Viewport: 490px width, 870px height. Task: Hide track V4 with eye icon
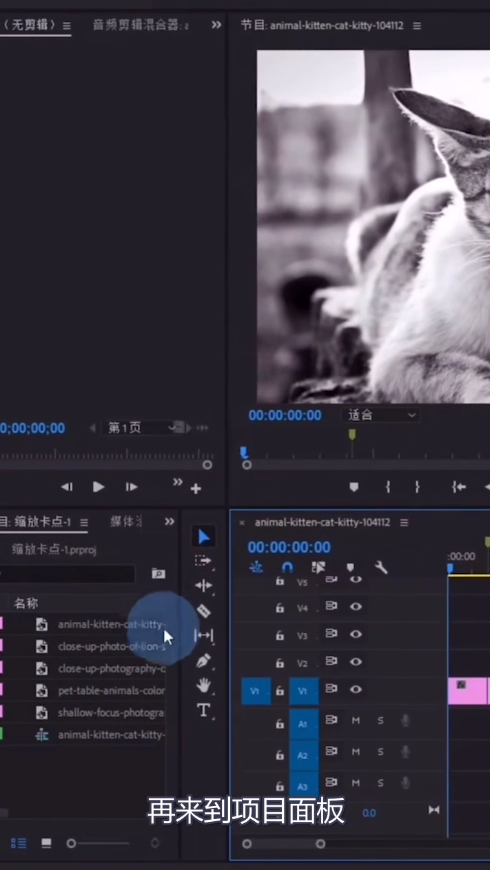coord(356,606)
